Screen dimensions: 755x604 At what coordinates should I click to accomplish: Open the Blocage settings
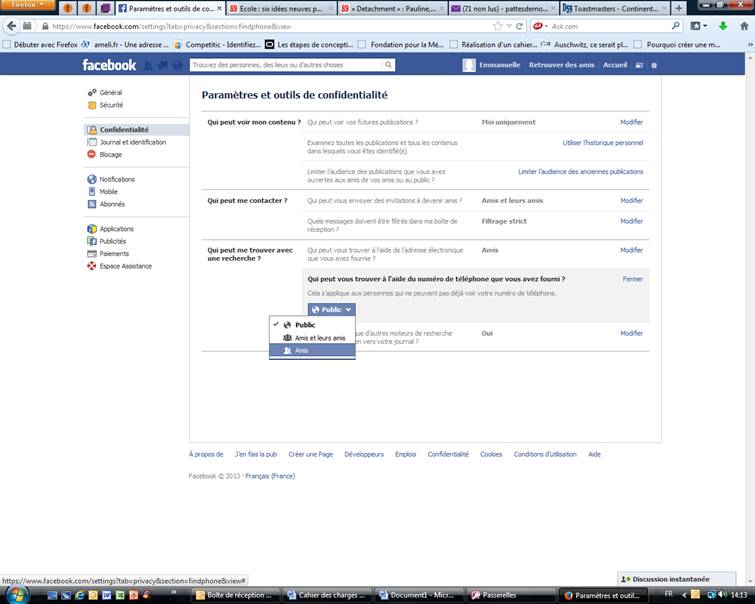(110, 155)
